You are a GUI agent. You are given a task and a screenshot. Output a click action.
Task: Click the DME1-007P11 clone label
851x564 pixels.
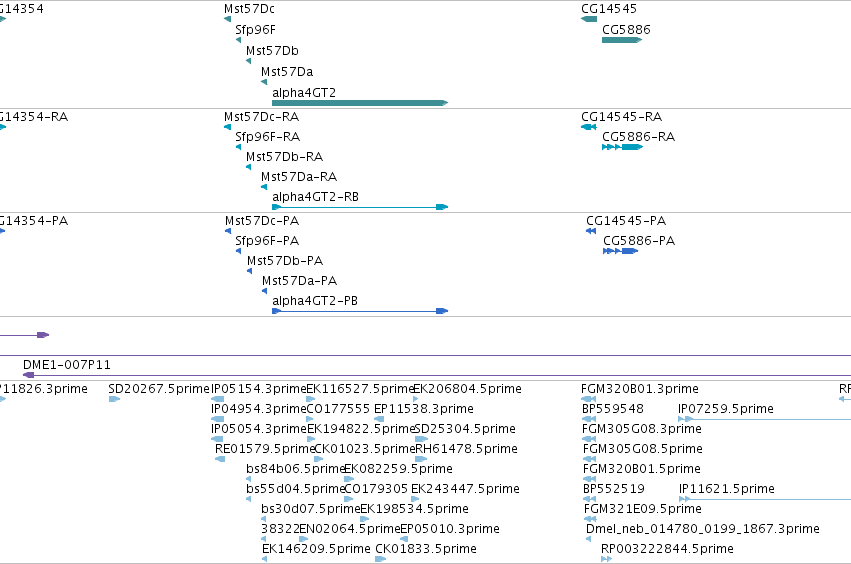pyautogui.click(x=66, y=365)
